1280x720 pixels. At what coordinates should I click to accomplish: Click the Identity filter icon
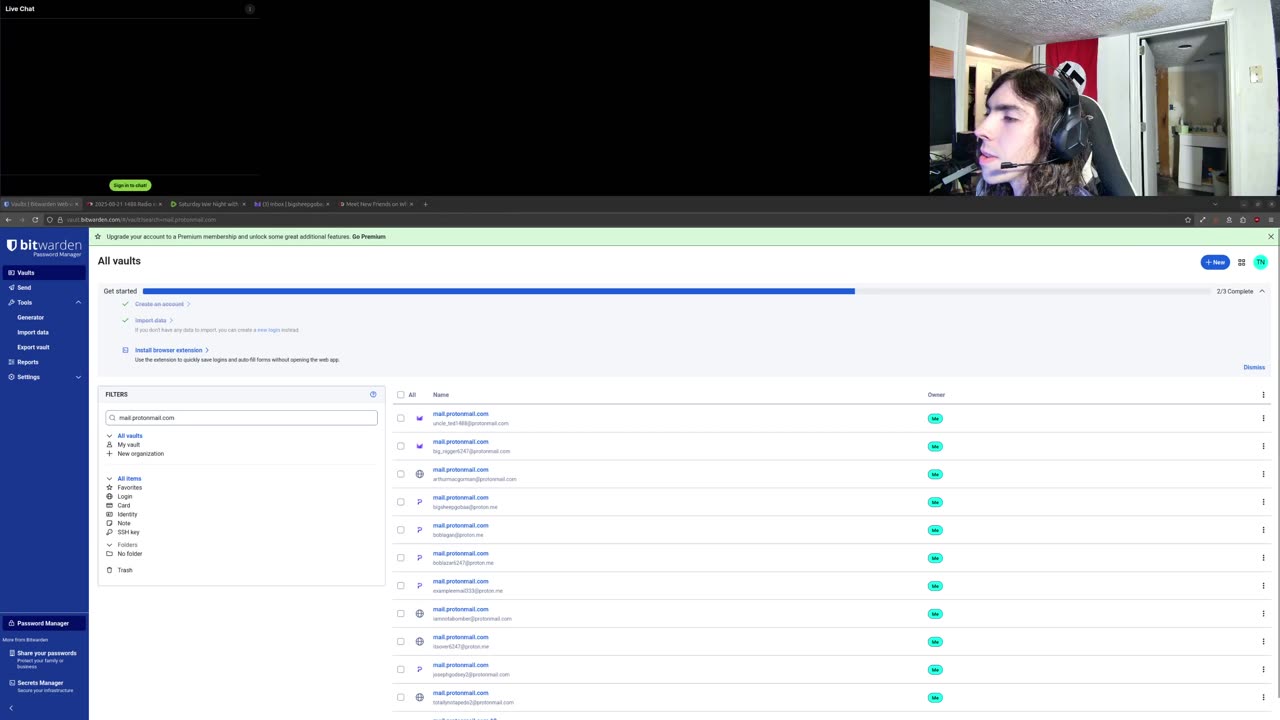[110, 514]
